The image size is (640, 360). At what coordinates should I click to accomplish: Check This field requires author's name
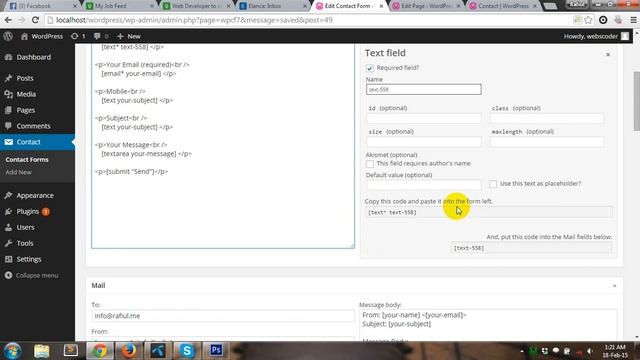(370, 164)
